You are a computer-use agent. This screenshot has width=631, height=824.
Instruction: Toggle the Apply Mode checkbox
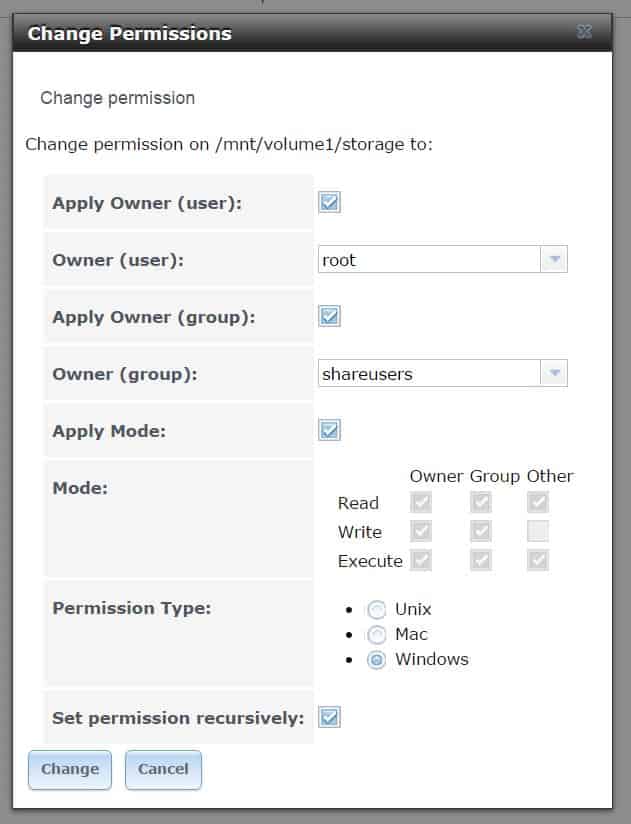click(x=329, y=431)
